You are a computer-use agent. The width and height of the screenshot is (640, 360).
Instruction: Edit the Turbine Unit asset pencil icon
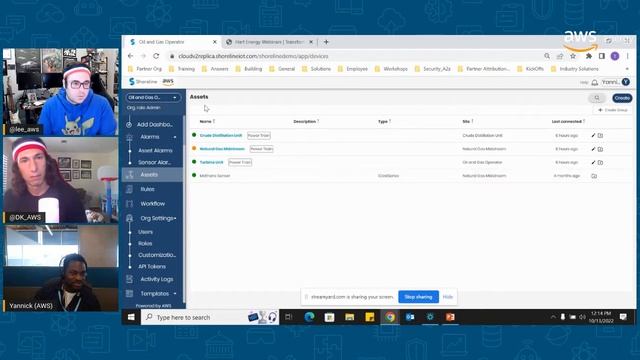[593, 162]
